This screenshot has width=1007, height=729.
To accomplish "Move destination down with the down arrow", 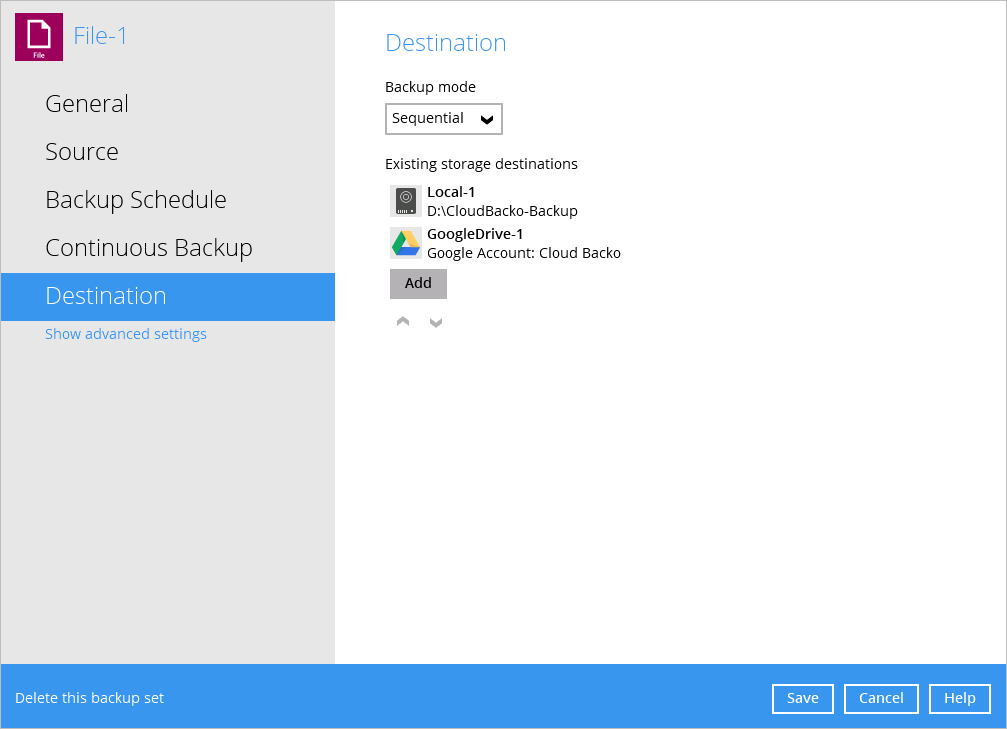I will coord(436,322).
